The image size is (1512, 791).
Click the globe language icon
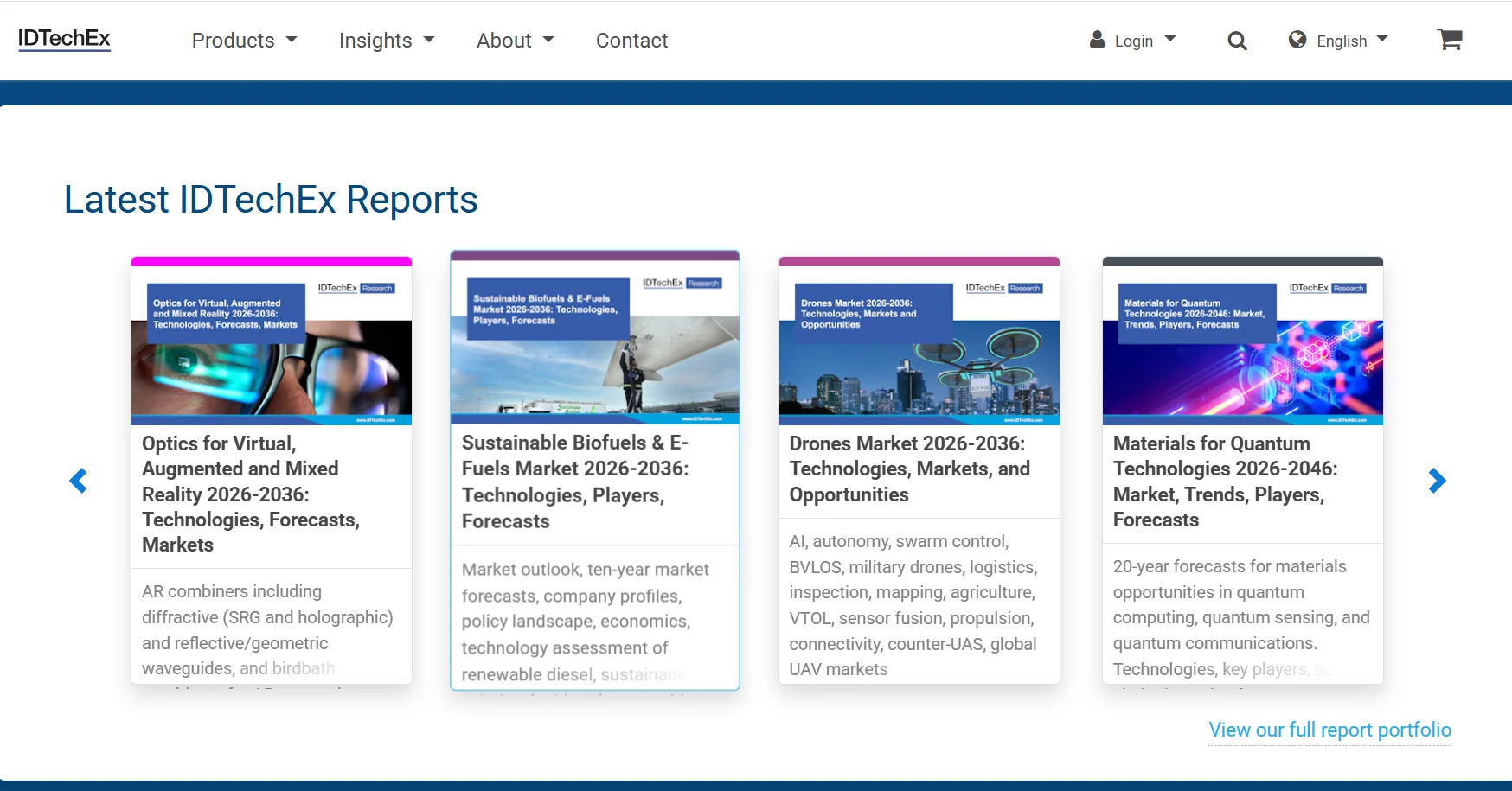(x=1297, y=40)
